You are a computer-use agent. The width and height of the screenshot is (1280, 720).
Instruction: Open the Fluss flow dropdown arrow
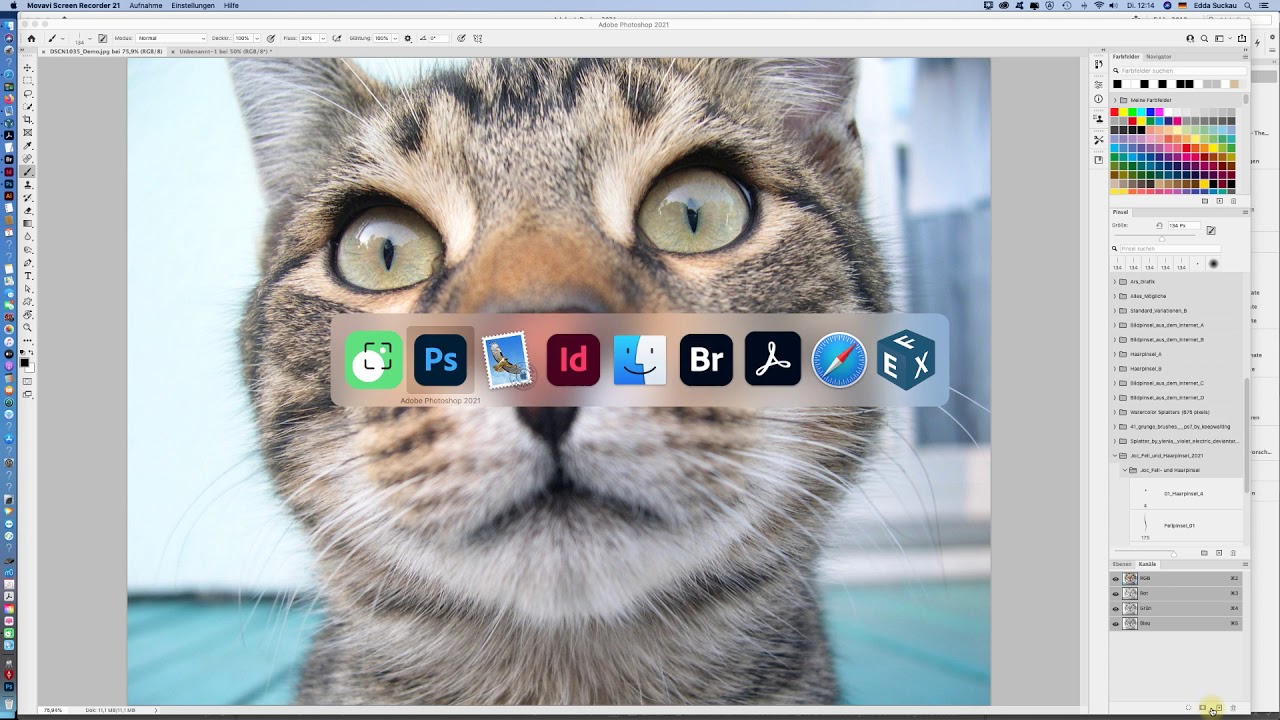point(323,38)
